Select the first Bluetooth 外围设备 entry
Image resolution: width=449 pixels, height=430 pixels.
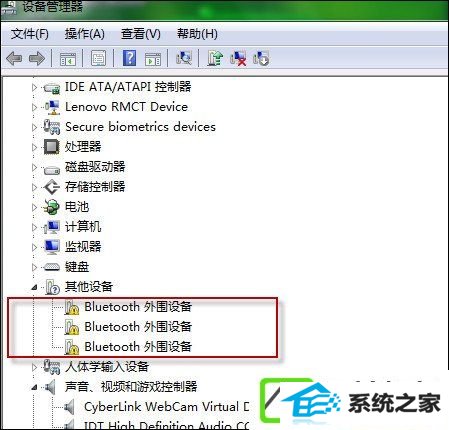[138, 307]
